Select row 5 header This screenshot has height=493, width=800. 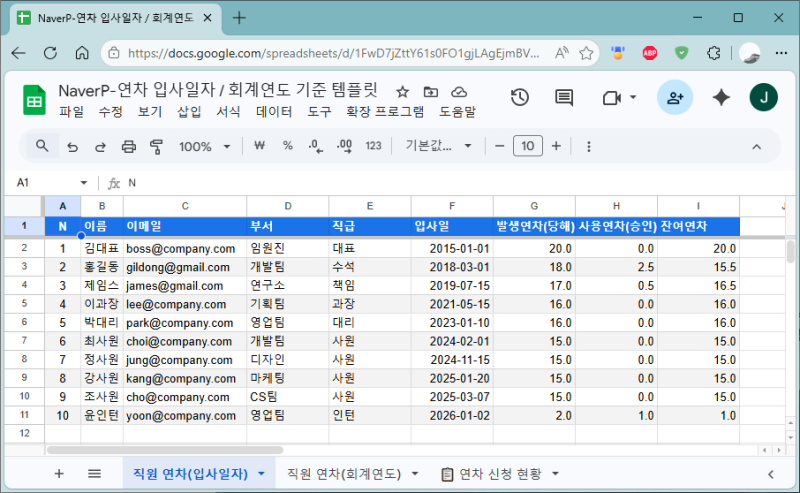point(24,304)
